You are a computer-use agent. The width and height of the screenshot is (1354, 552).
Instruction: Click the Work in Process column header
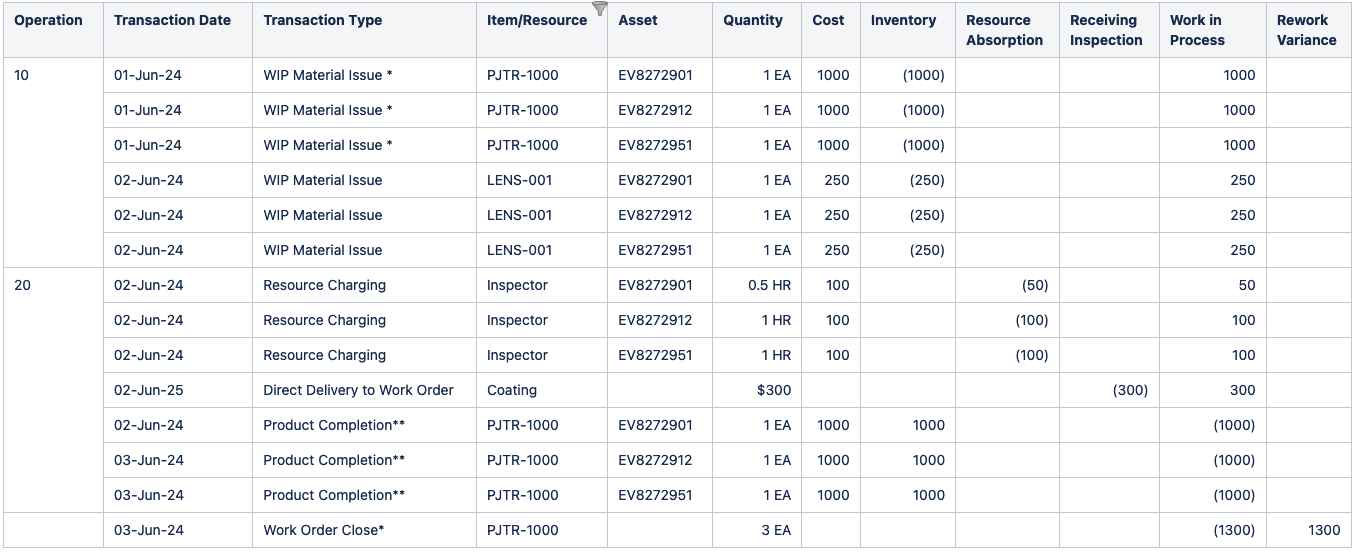[x=1197, y=30]
